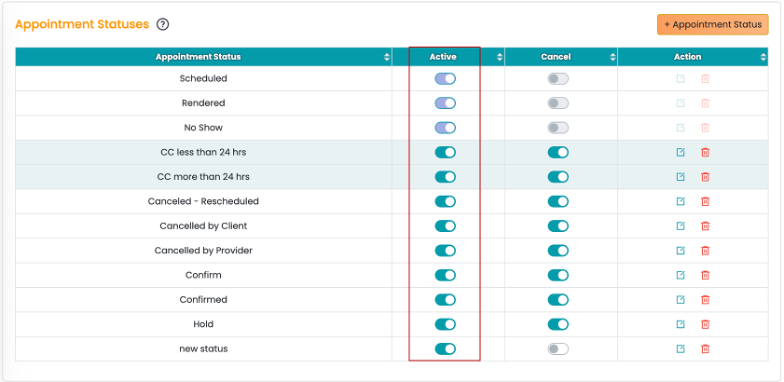Select the 'Confirmed' status name cell
This screenshot has width=784, height=382.
(x=204, y=299)
